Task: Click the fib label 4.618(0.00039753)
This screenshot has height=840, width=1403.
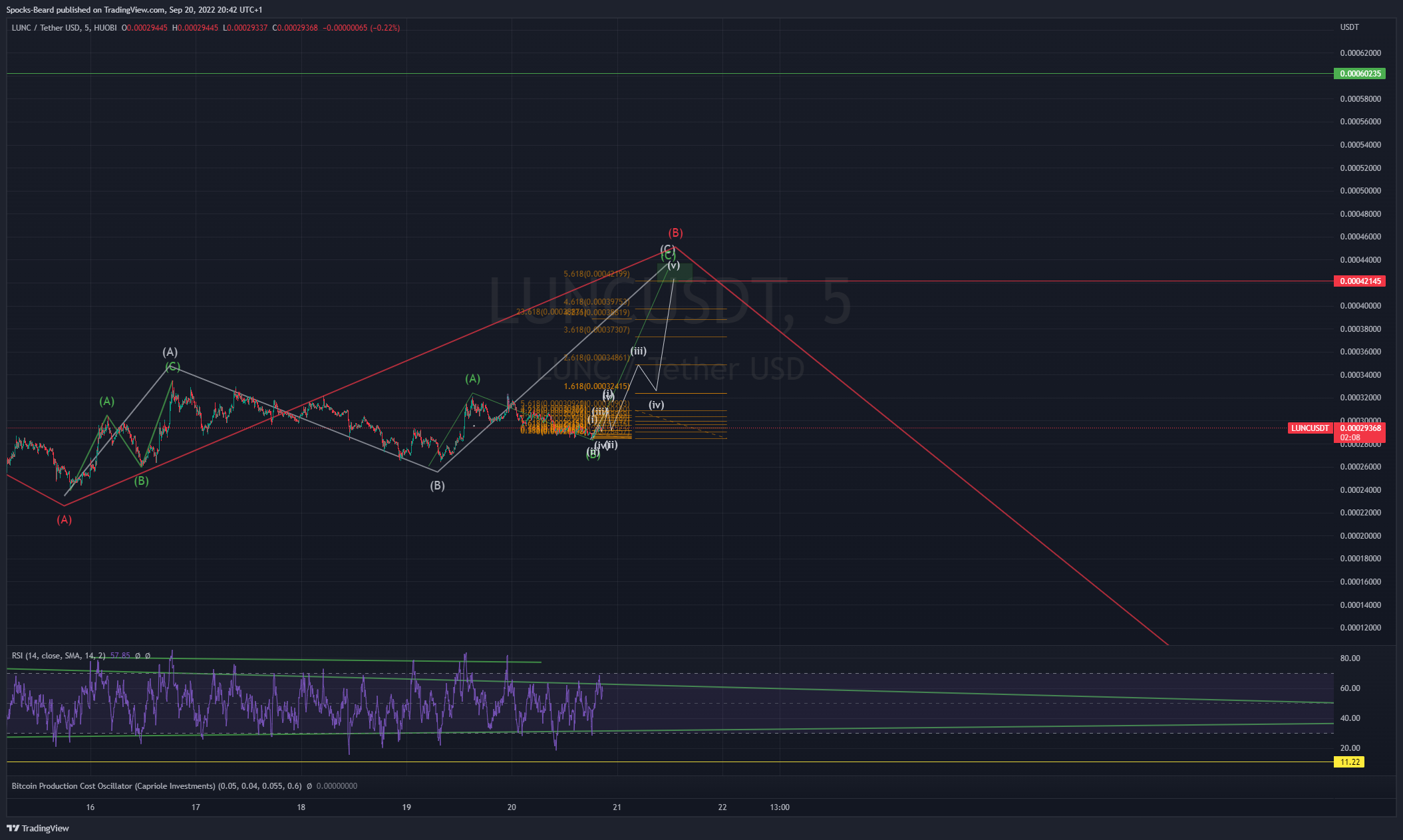Action: tap(596, 302)
